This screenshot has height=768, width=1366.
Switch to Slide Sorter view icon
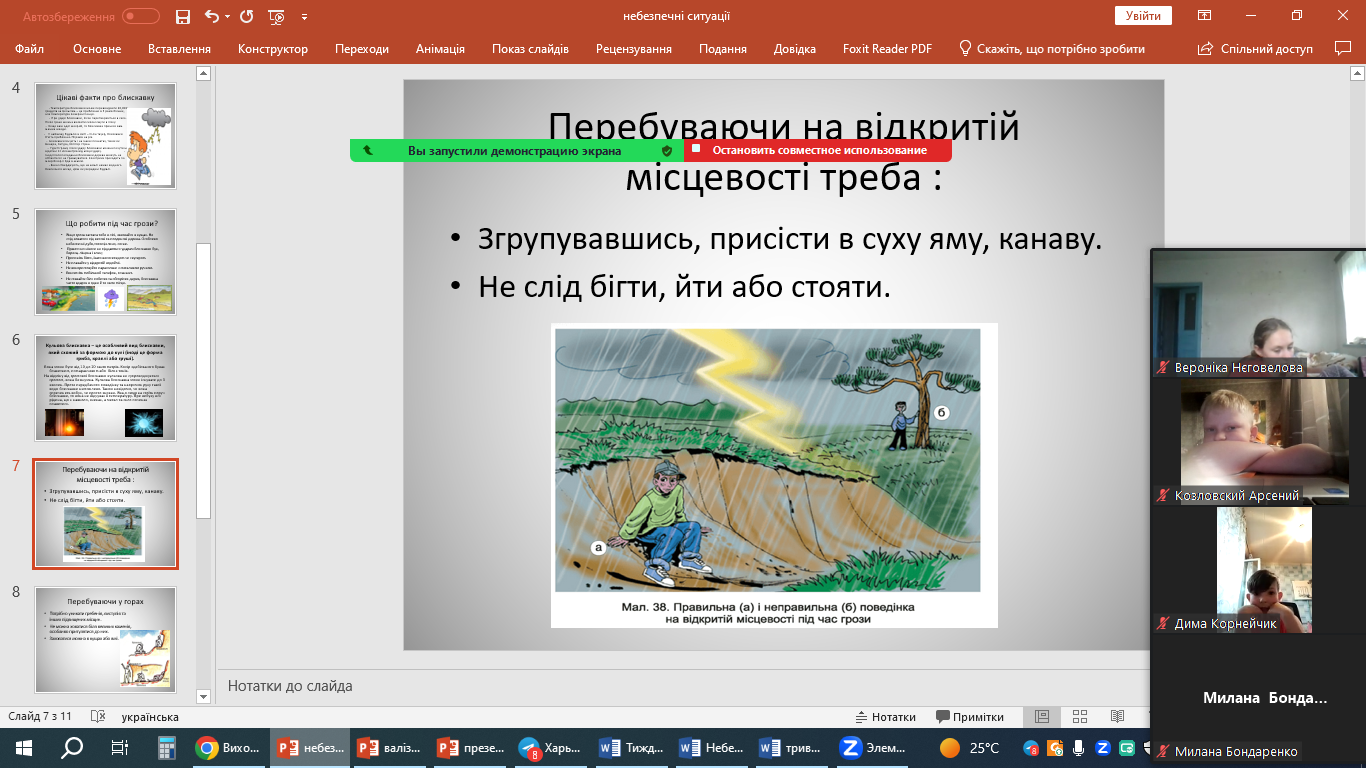click(x=1079, y=717)
